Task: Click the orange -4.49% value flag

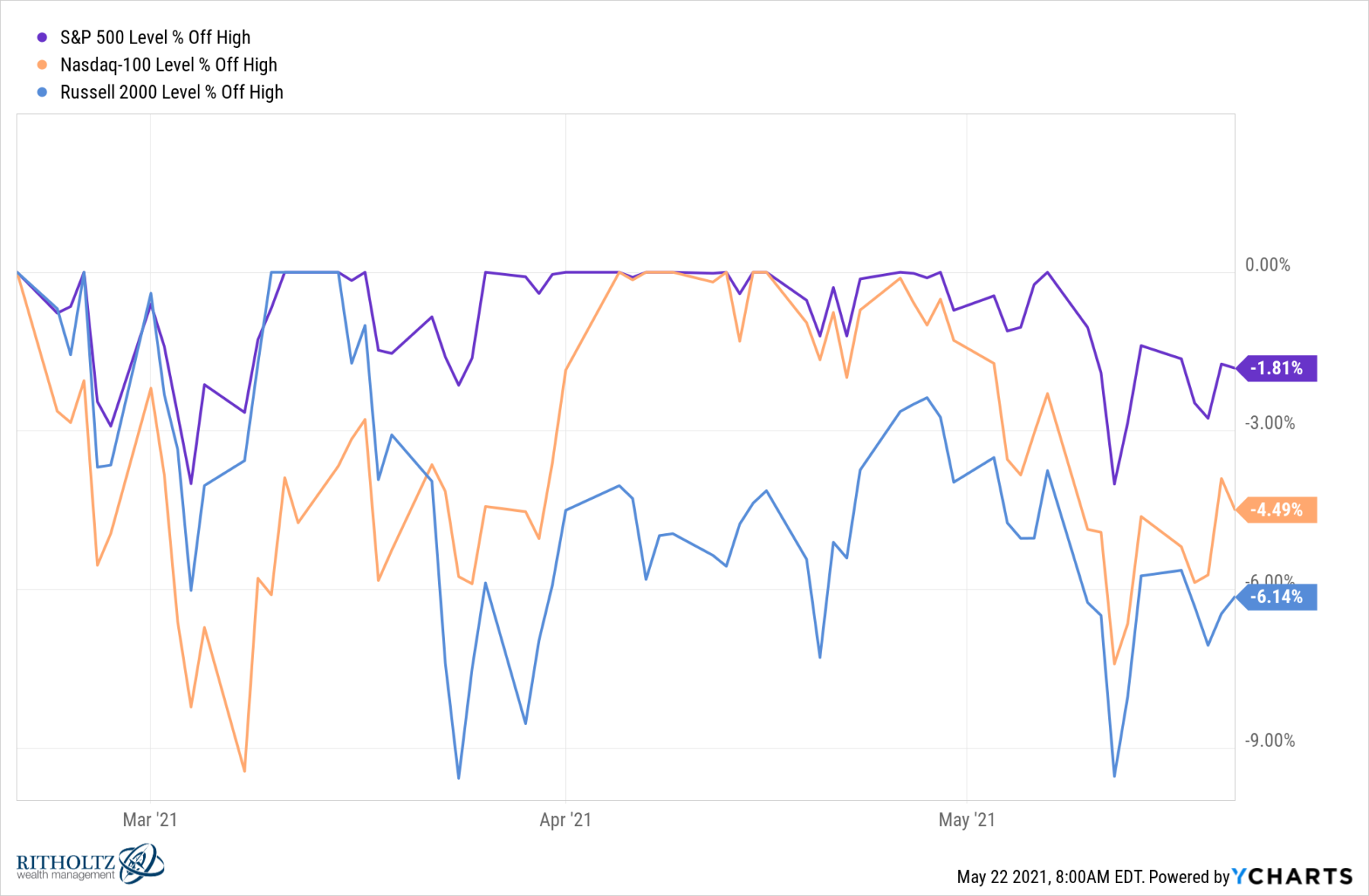Action: [1278, 510]
